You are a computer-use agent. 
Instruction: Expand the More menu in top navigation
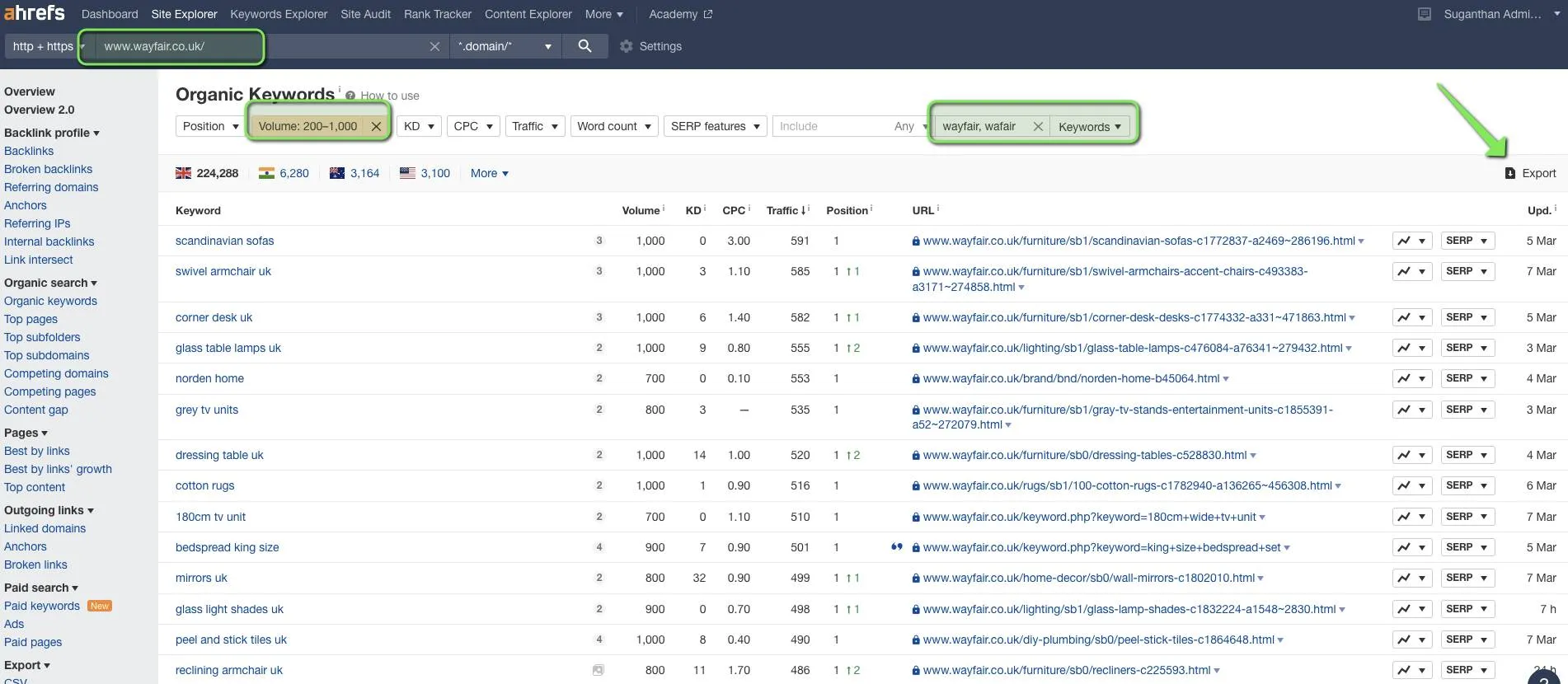click(x=604, y=14)
